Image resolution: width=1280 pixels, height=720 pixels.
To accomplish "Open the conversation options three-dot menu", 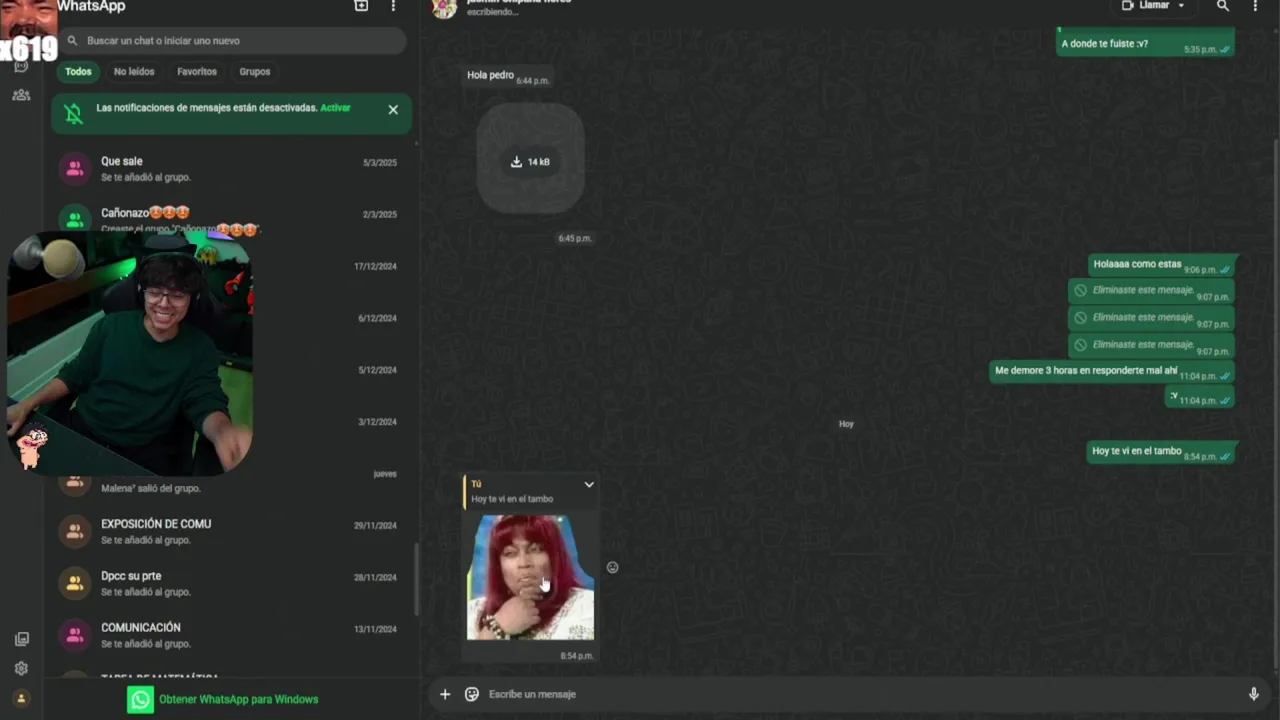I will pyautogui.click(x=1255, y=6).
